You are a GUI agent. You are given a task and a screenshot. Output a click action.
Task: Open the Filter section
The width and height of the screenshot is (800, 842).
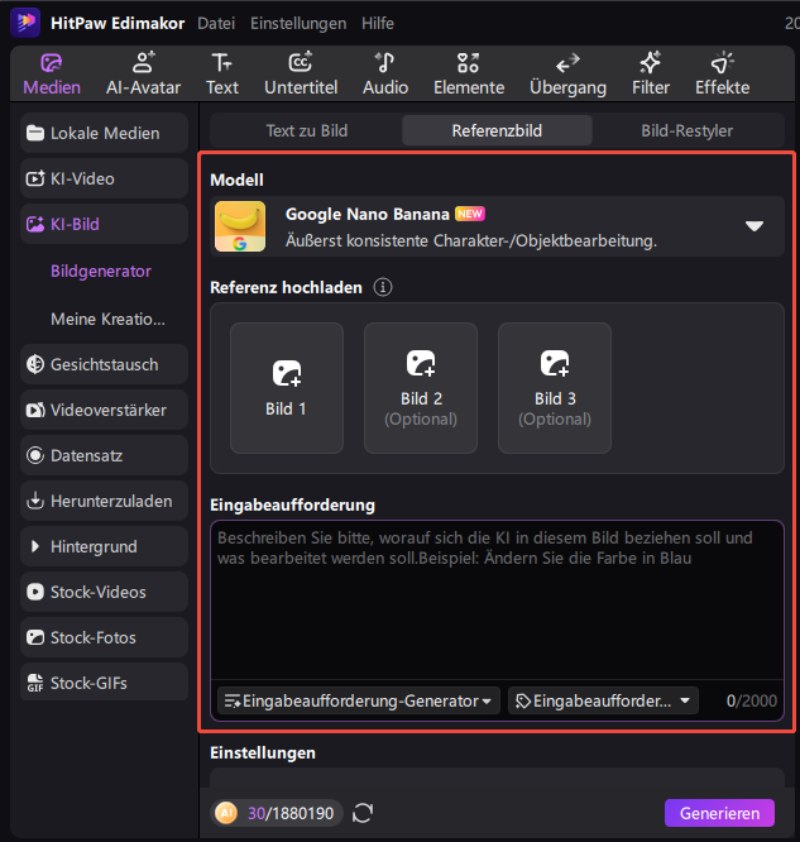tap(650, 74)
